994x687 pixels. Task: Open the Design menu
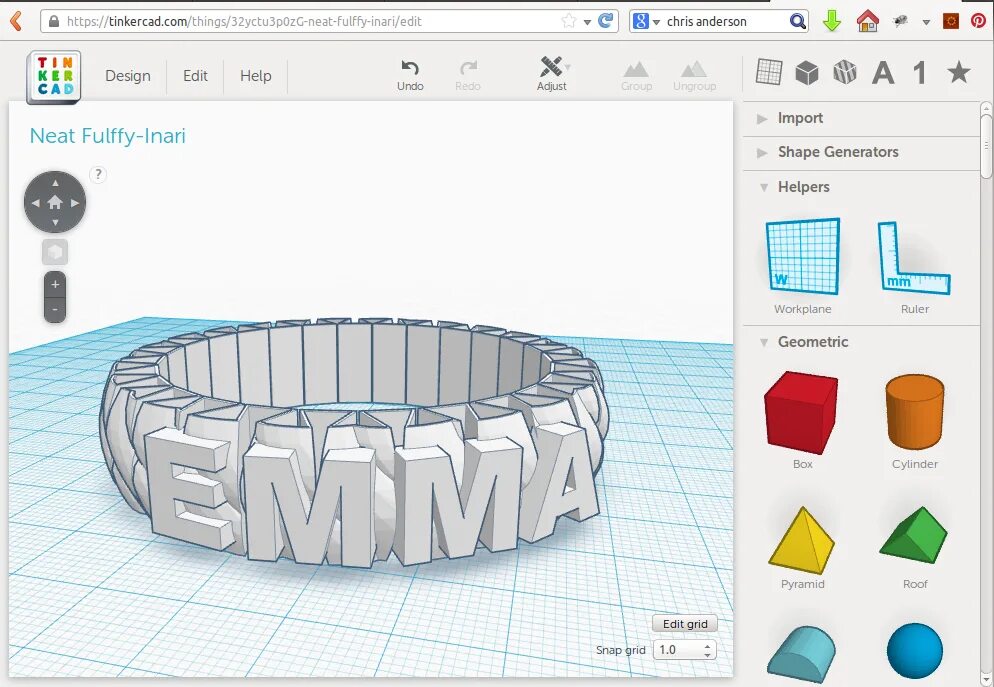128,75
